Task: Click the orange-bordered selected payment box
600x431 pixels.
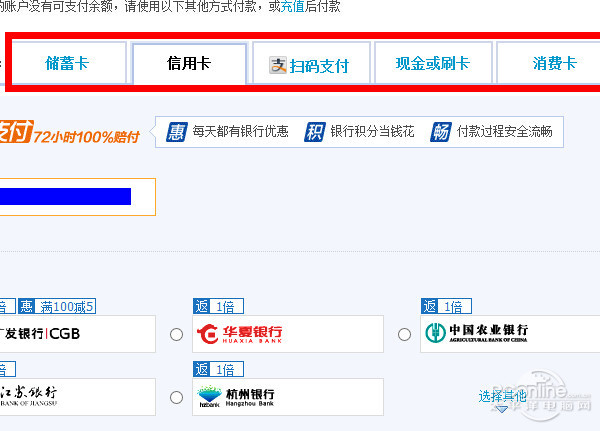Action: click(78, 197)
